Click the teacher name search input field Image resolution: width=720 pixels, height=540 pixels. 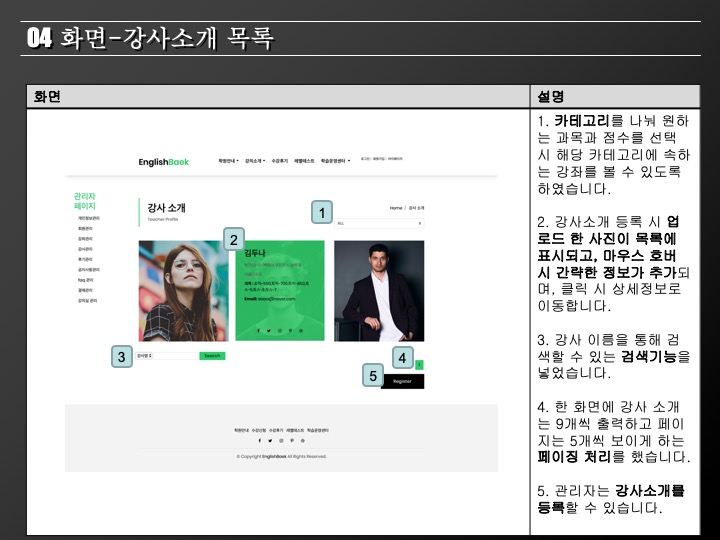point(176,356)
